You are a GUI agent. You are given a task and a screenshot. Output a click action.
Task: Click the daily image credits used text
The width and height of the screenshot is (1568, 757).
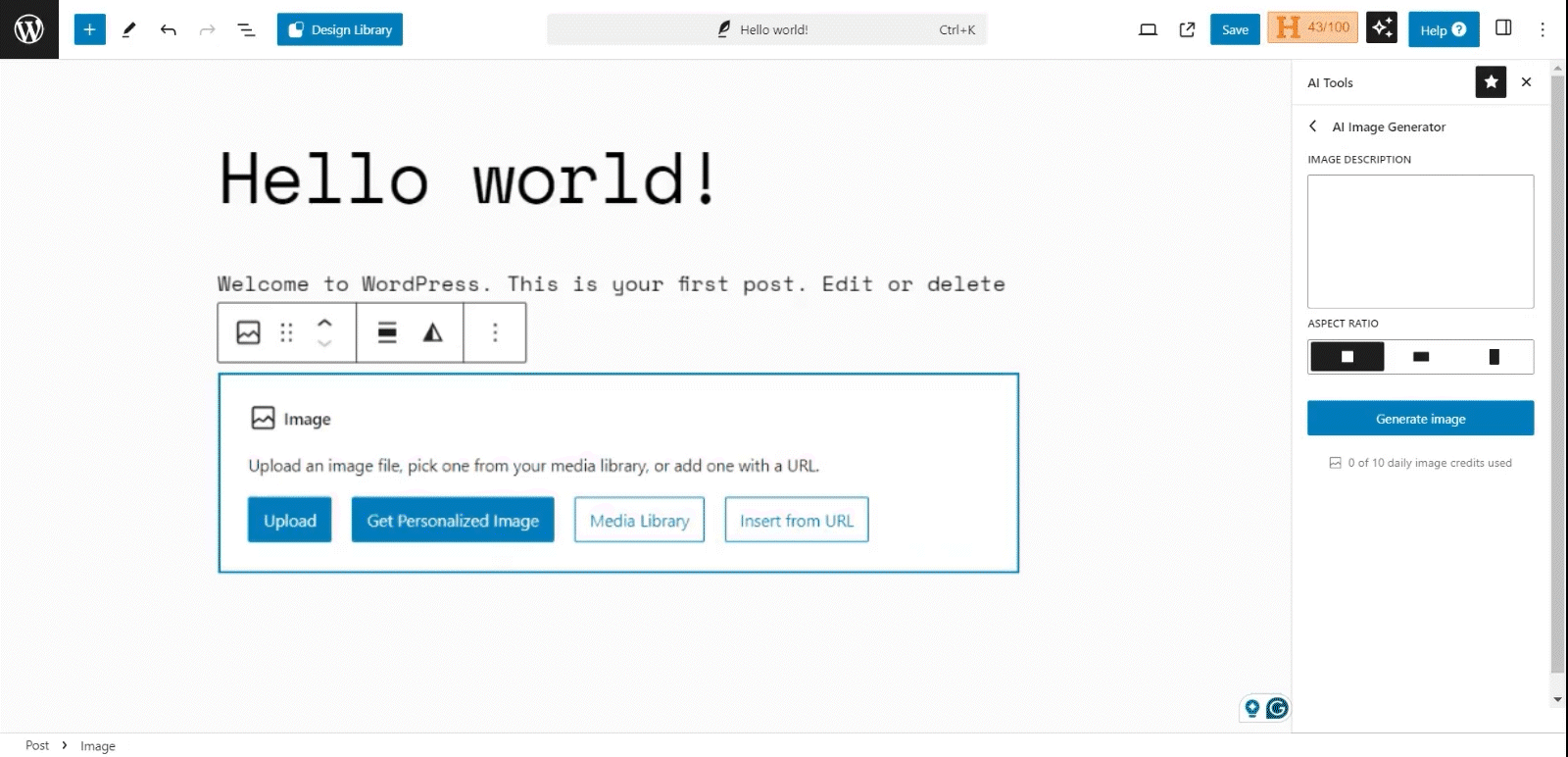pos(1430,463)
